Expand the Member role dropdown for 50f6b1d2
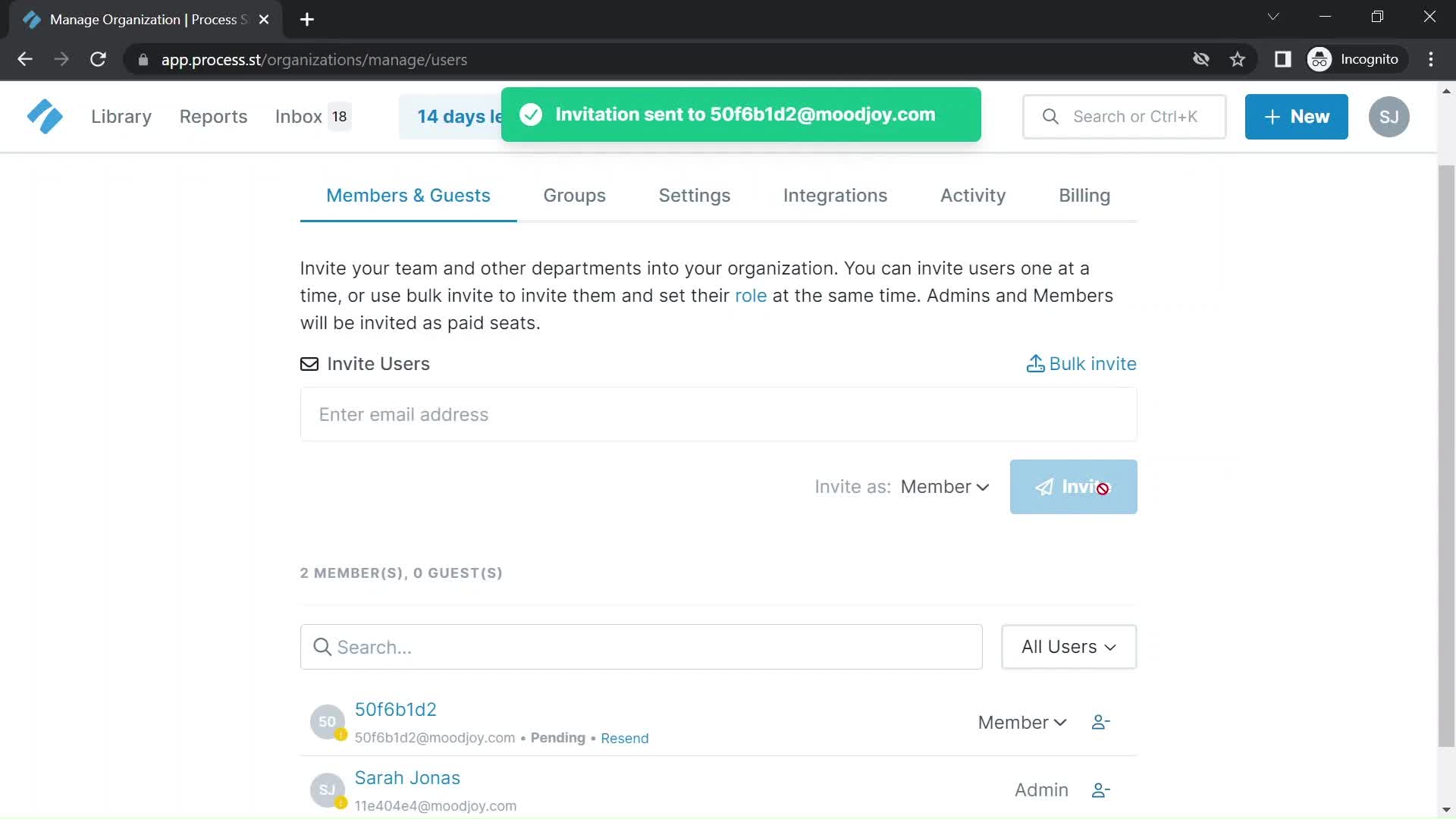 tap(1020, 721)
